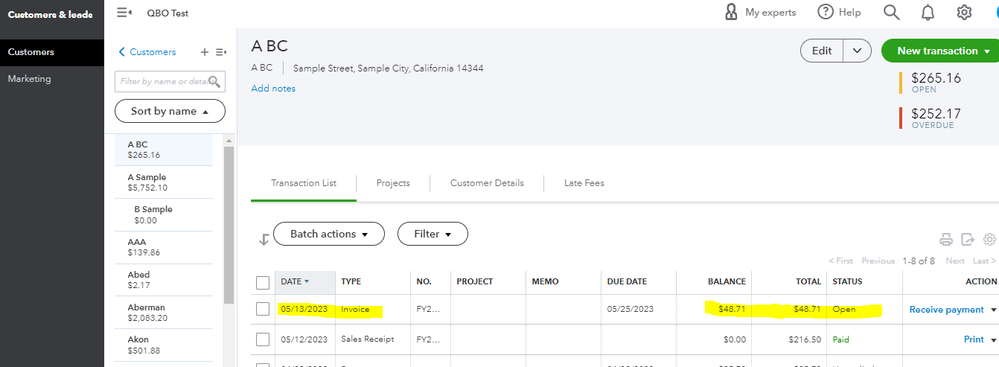Click the orange OPEN balance bar
Screen dimensions: 999x367
coord(901,83)
